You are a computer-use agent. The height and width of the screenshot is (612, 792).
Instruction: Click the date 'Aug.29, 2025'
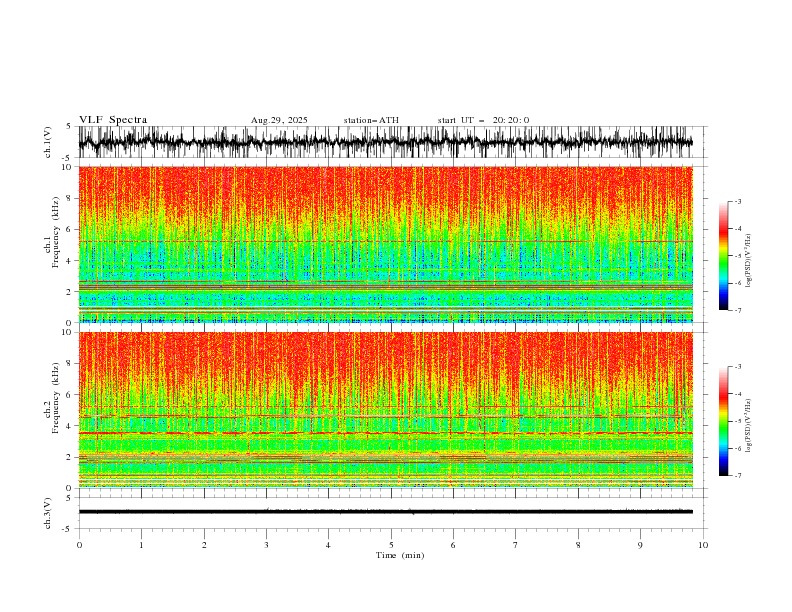tap(279, 120)
